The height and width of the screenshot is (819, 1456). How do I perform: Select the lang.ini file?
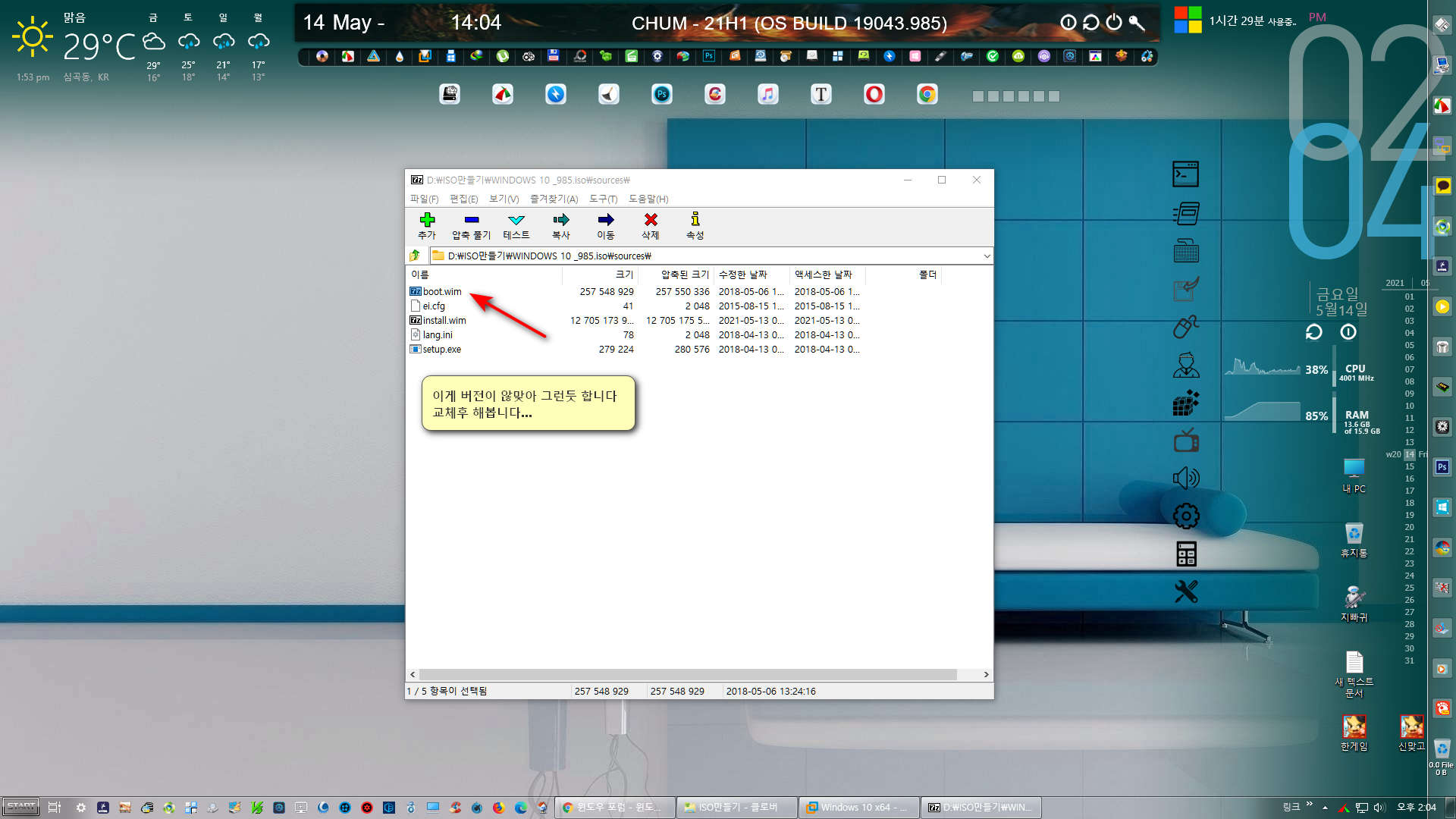point(437,334)
